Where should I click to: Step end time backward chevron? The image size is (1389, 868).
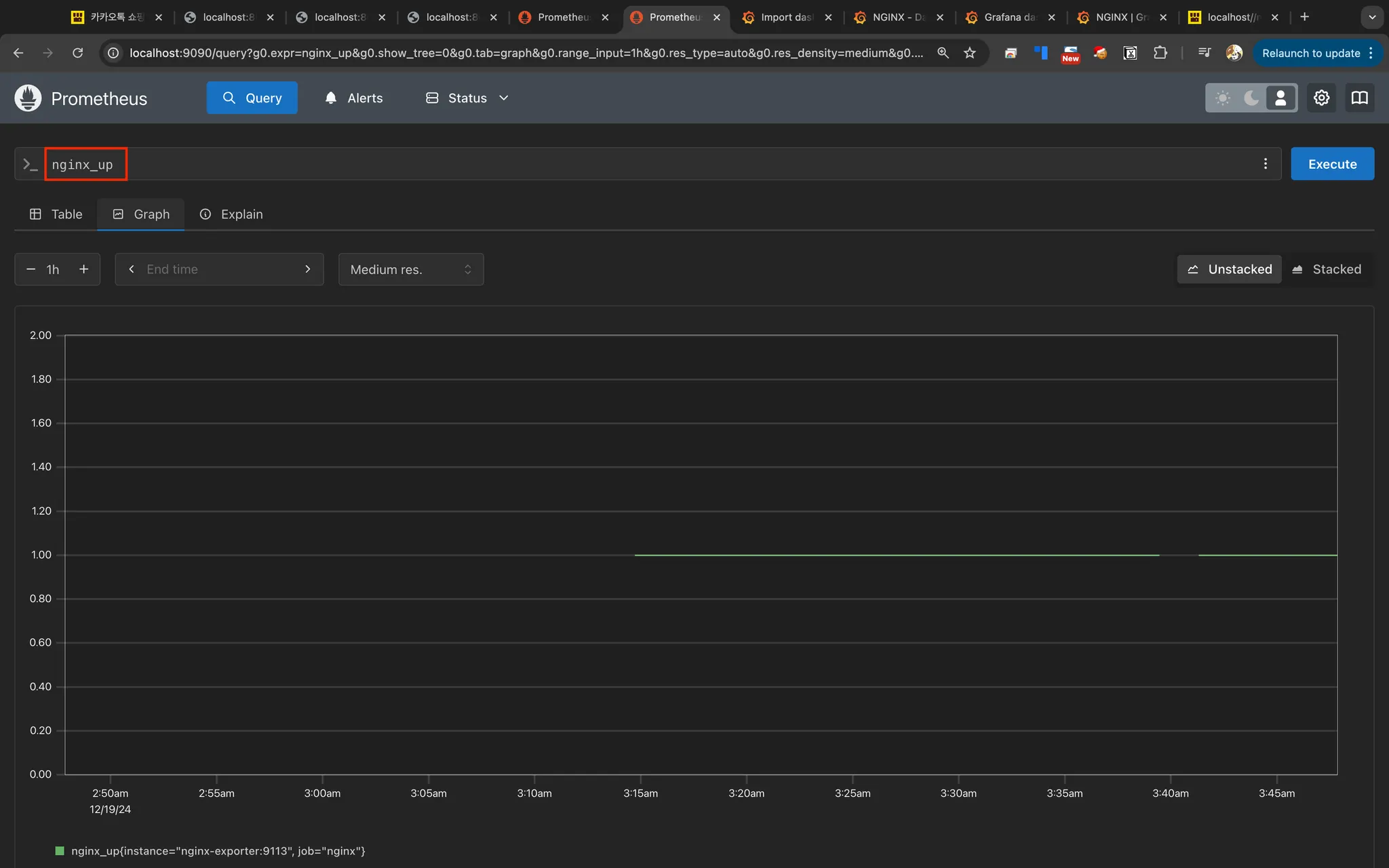click(x=132, y=269)
